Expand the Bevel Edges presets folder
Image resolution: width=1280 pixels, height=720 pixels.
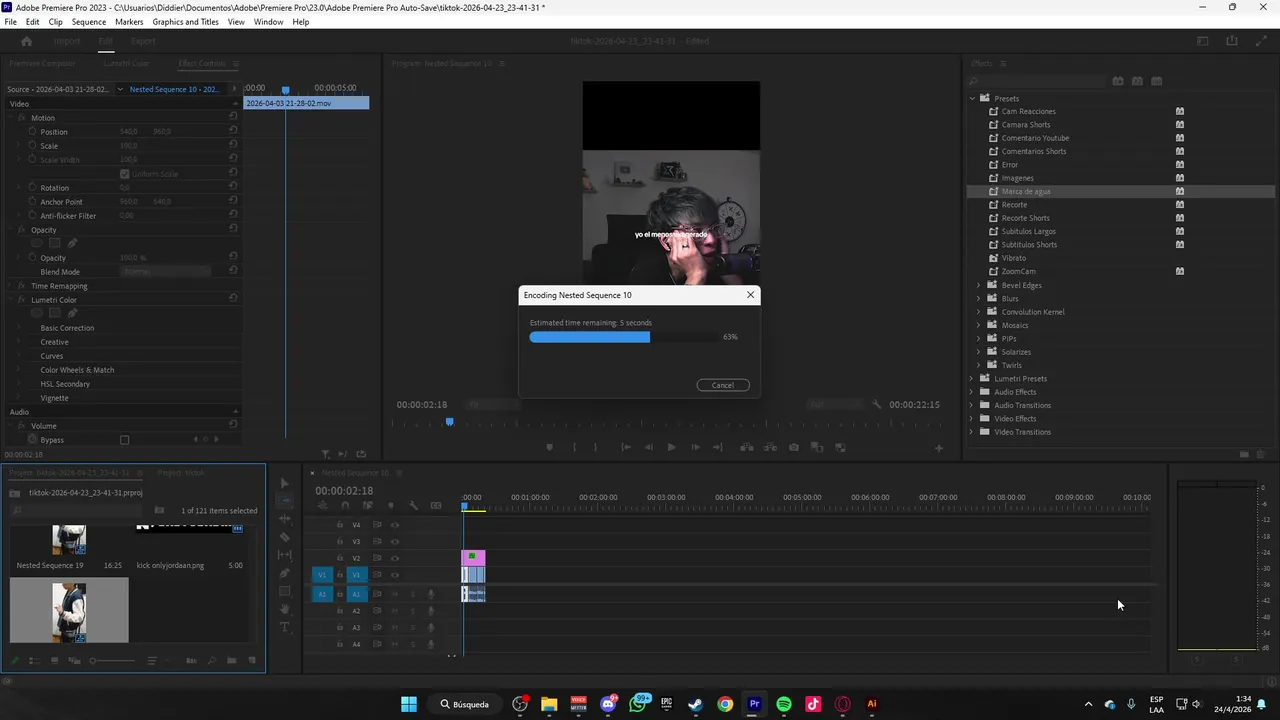click(x=979, y=285)
